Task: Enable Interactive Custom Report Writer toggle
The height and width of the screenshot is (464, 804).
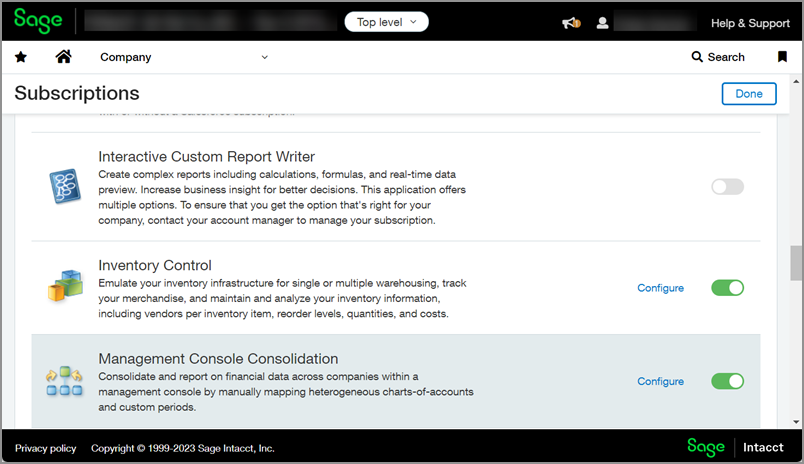Action: click(x=727, y=187)
